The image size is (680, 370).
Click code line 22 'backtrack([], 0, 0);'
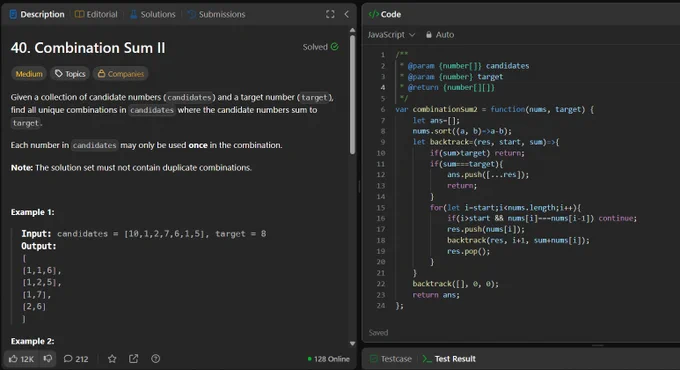[x=455, y=284]
